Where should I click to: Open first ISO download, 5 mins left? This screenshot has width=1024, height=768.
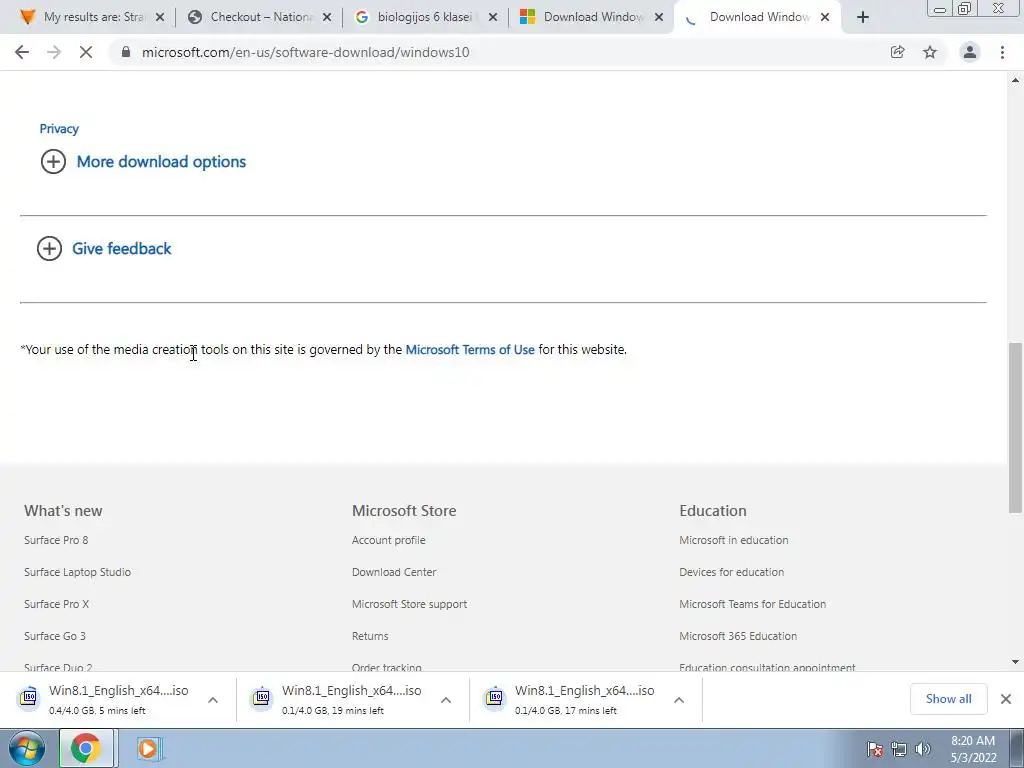pos(104,699)
